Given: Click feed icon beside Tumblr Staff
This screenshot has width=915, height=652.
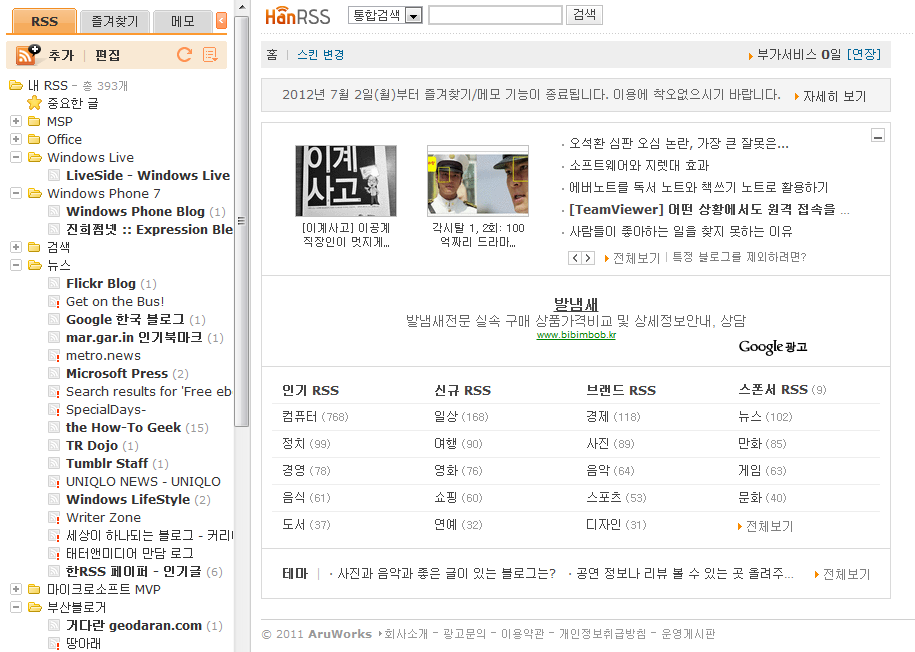Looking at the screenshot, I should [x=54, y=463].
